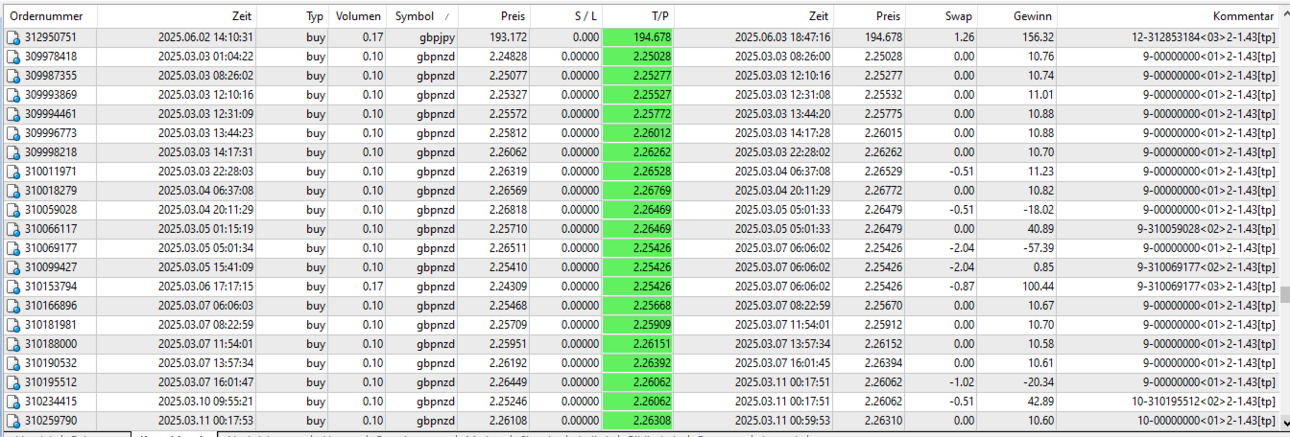Click the order icon for 310190532
The height and width of the screenshot is (437, 1290).
click(13, 363)
